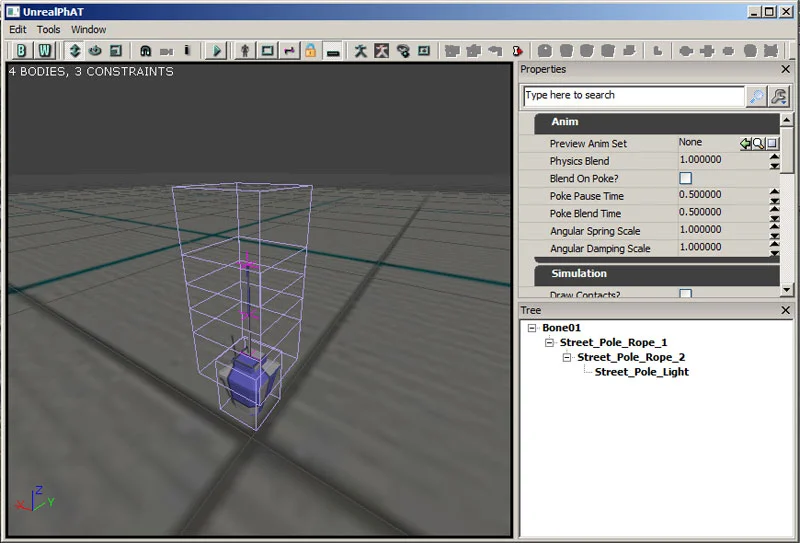Close the Properties panel
Image resolution: width=800 pixels, height=543 pixels.
click(x=785, y=69)
